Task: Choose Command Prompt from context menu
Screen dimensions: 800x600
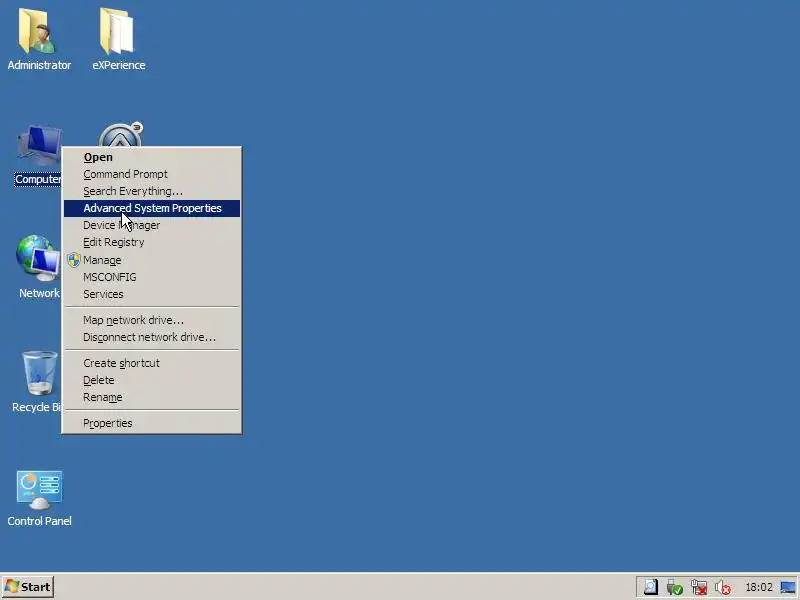Action: (152, 174)
